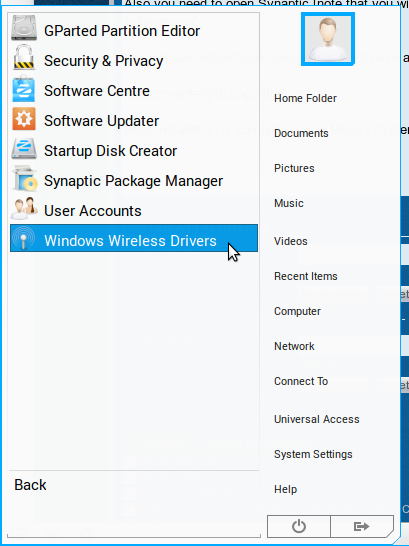Click the power shutdown button
This screenshot has width=409, height=546.
coord(299,526)
